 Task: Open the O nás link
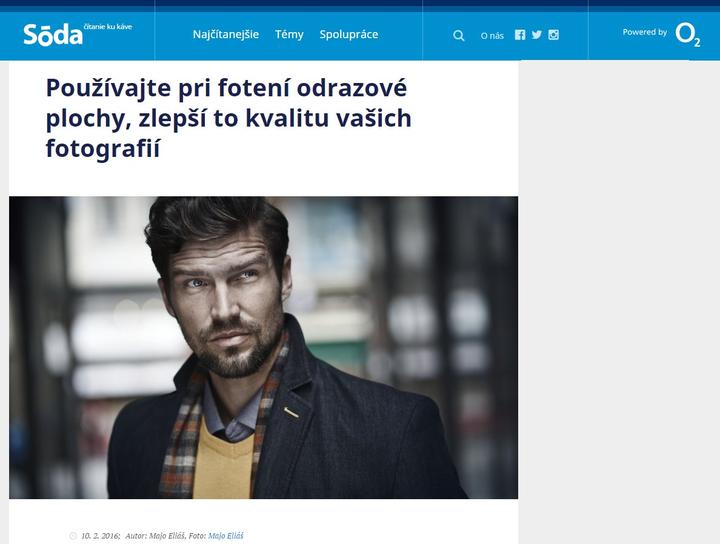pos(492,36)
